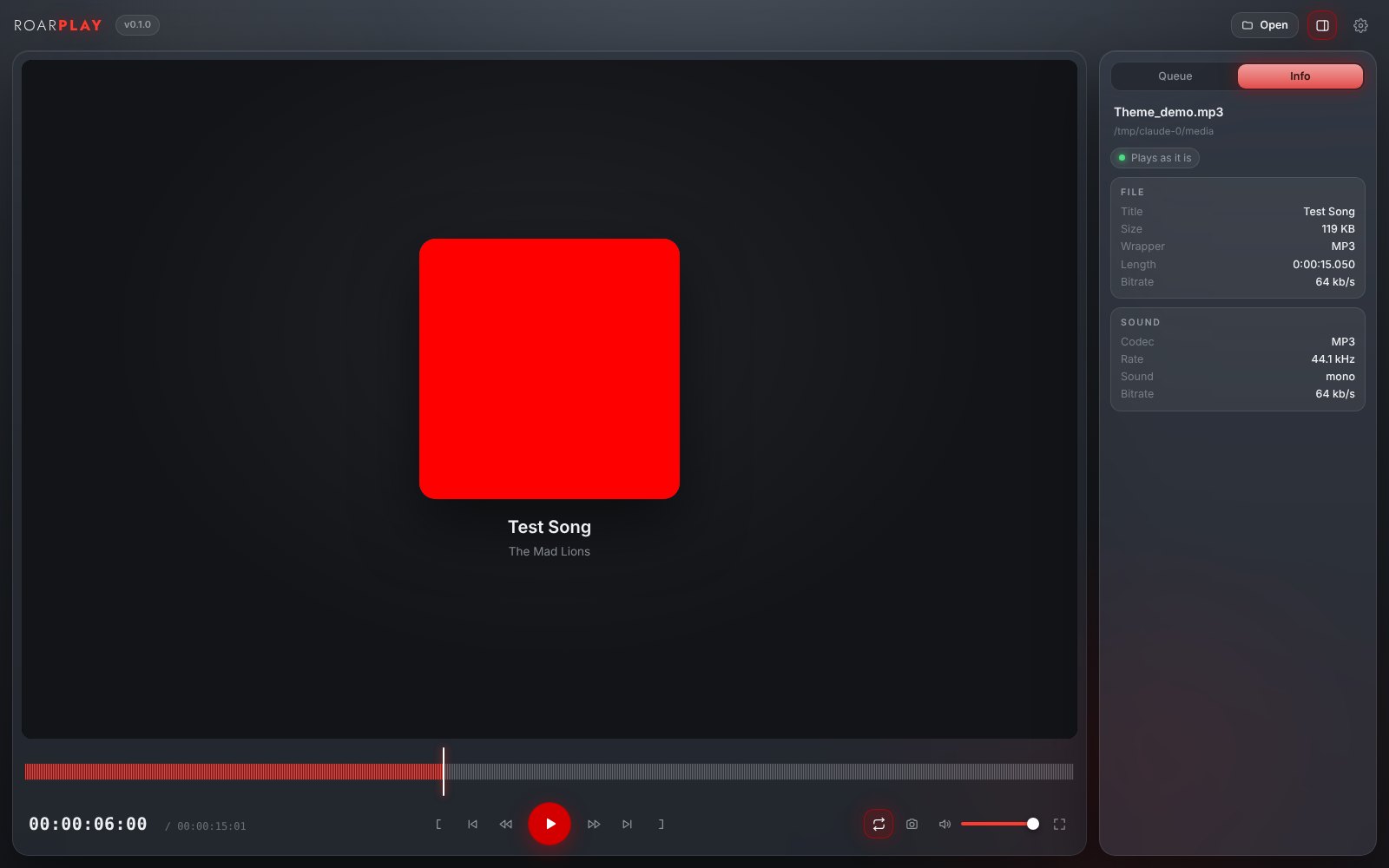Click the play button
The width and height of the screenshot is (1389, 868).
(x=550, y=824)
